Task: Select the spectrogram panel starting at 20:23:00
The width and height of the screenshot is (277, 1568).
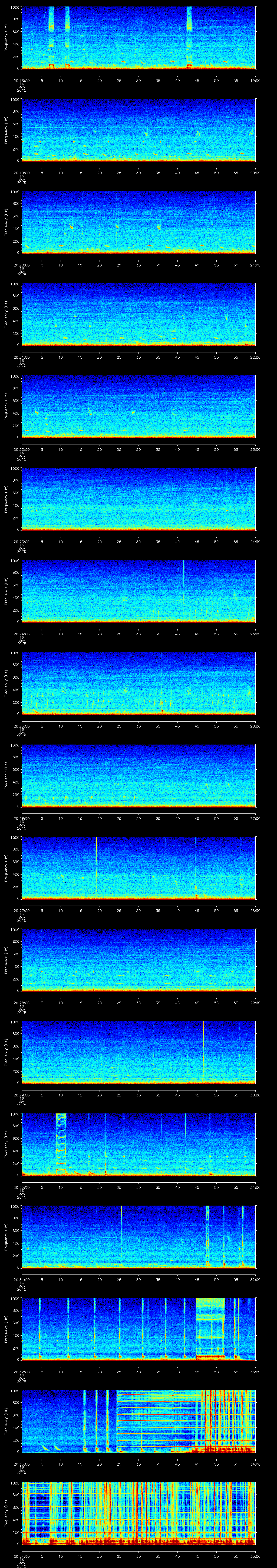Action: [138, 499]
